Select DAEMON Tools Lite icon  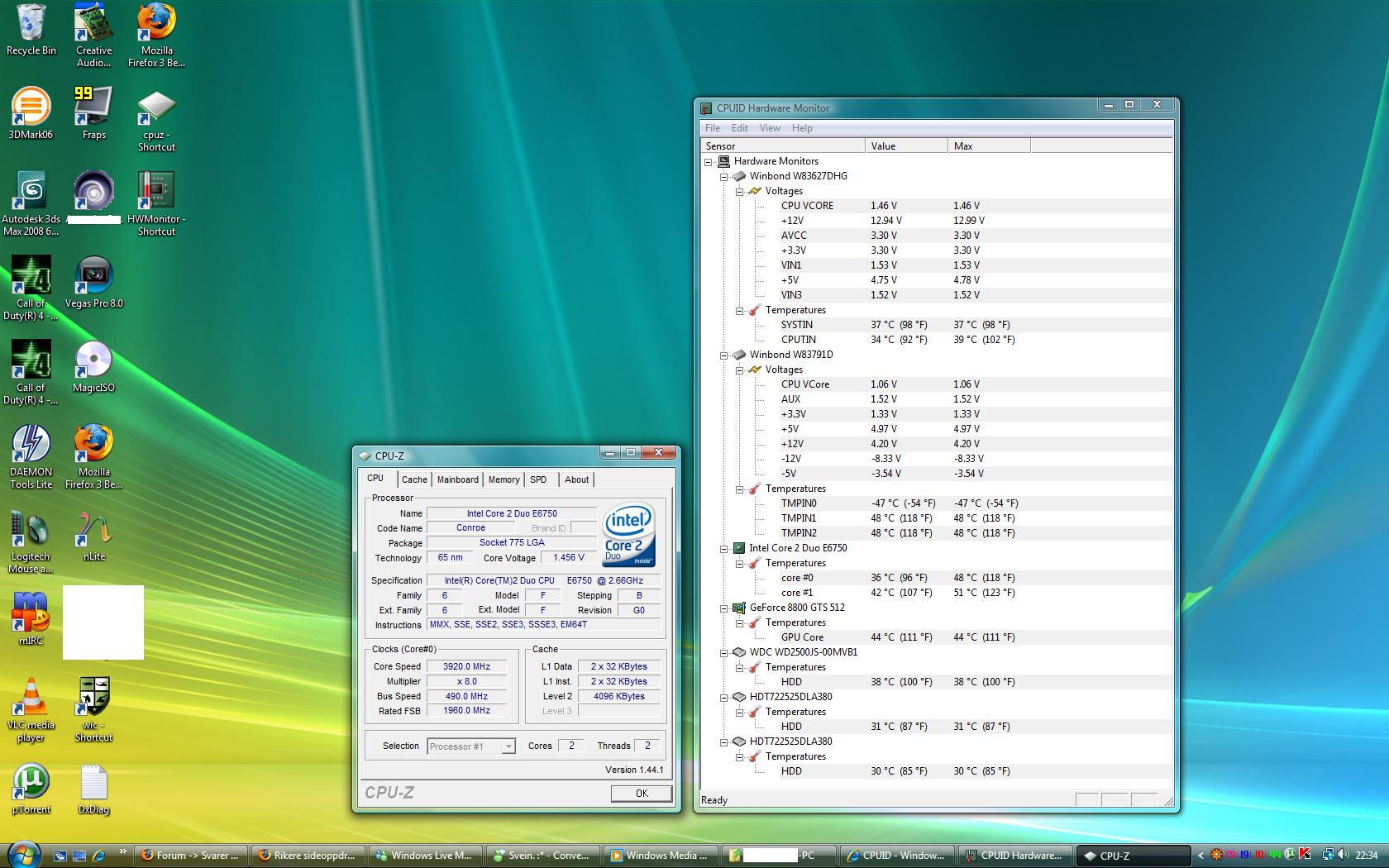[x=31, y=457]
